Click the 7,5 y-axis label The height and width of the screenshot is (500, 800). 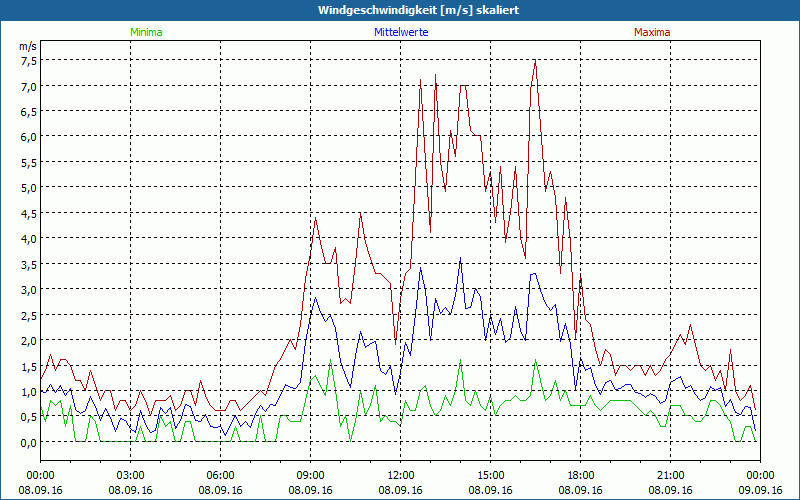pos(29,61)
